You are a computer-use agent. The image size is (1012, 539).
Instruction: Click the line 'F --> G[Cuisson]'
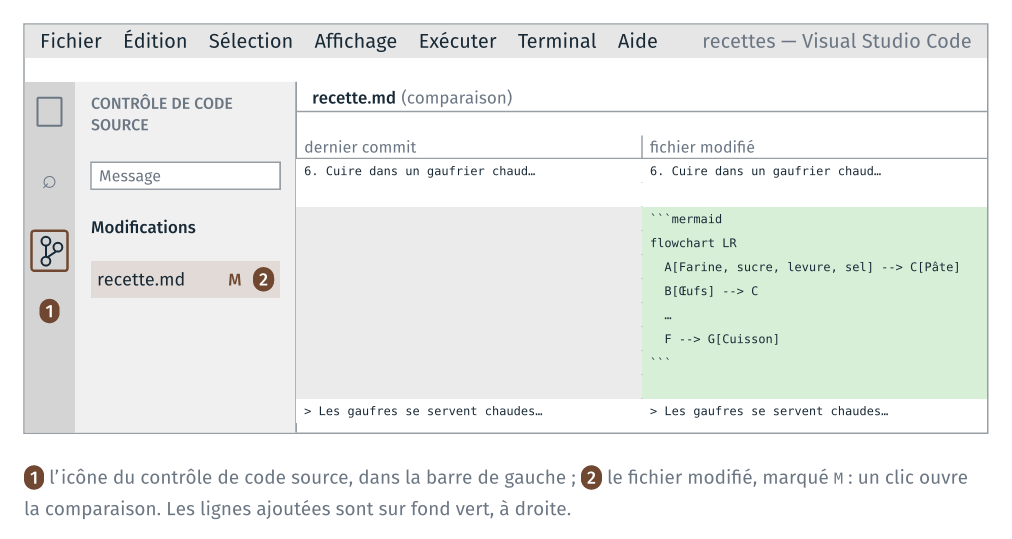point(722,339)
